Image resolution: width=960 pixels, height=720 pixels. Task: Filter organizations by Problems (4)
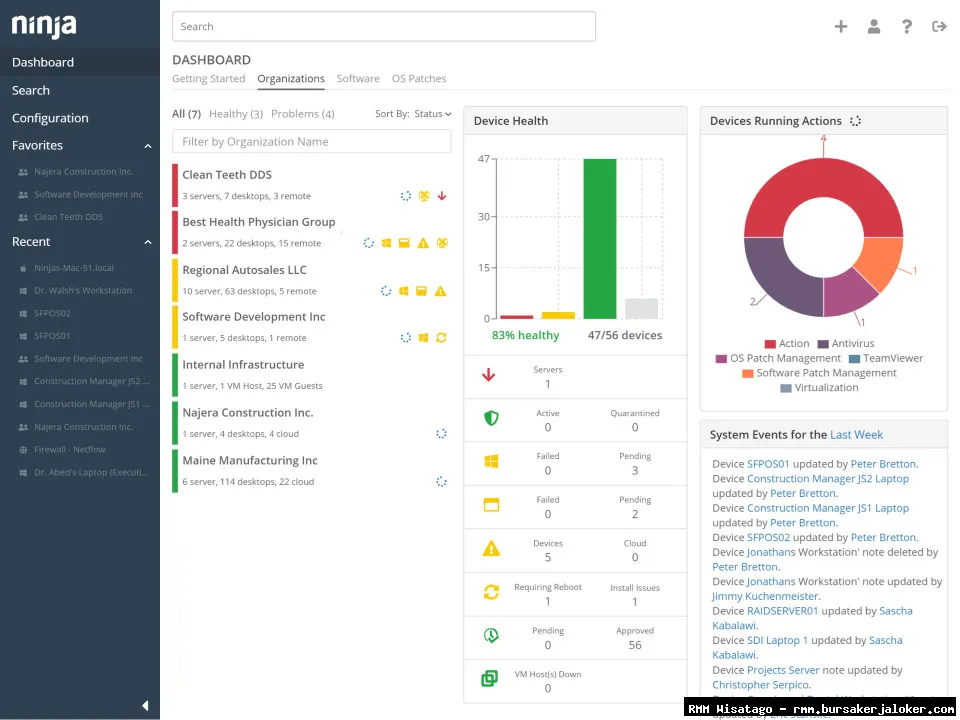tap(302, 114)
